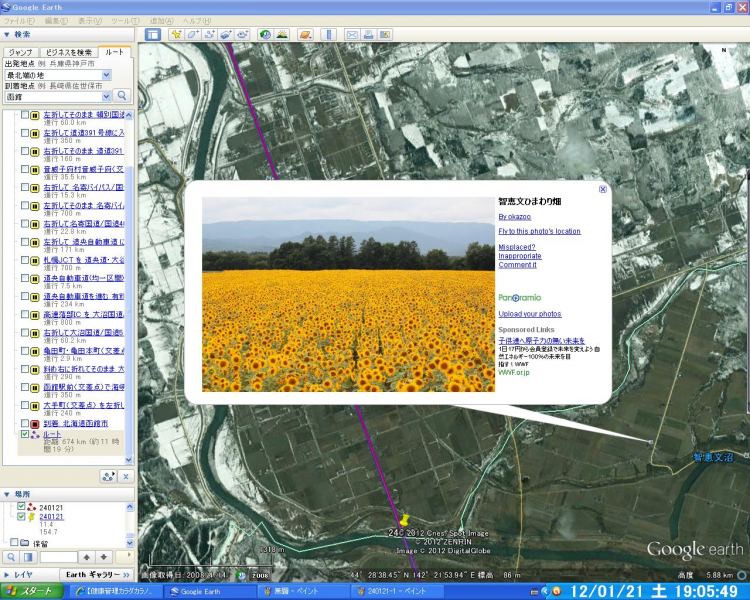Screen dimensions: 750x600
Task: Check the box for 音威子府村 route step
Action: pyautogui.click(x=25, y=169)
